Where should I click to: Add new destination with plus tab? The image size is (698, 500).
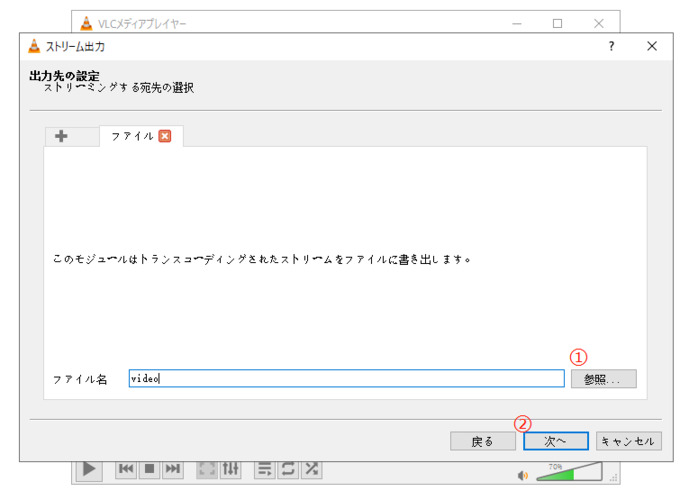click(62, 136)
